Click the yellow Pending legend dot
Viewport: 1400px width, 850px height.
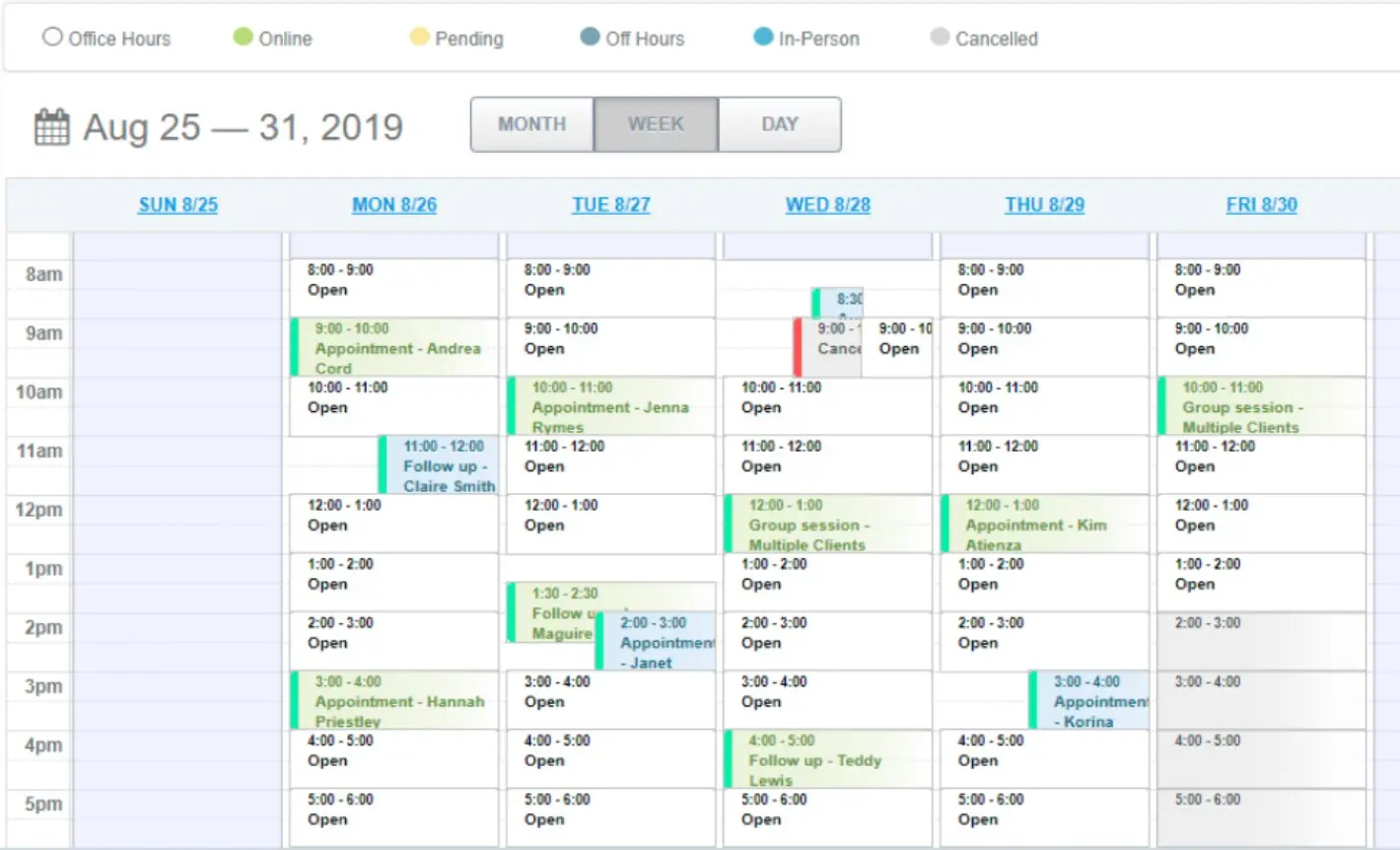point(421,36)
